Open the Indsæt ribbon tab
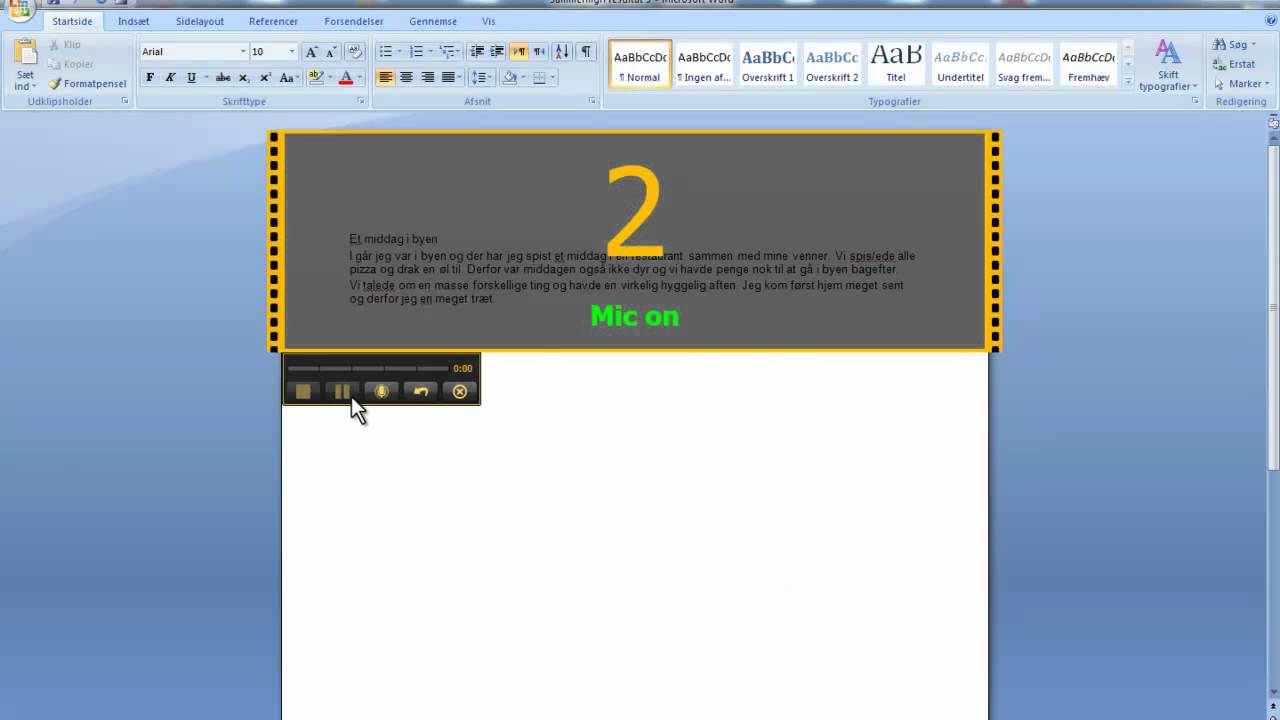Screen dimensions: 1280x720 click(134, 21)
